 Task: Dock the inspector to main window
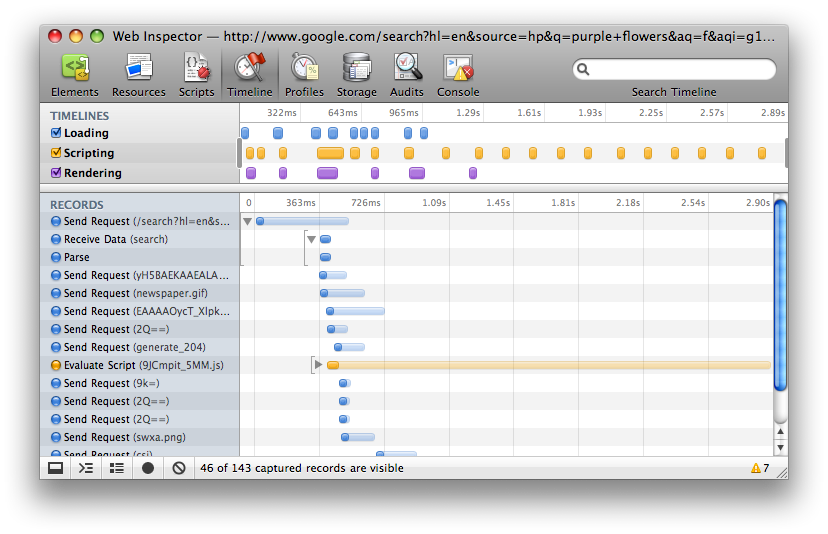56,468
